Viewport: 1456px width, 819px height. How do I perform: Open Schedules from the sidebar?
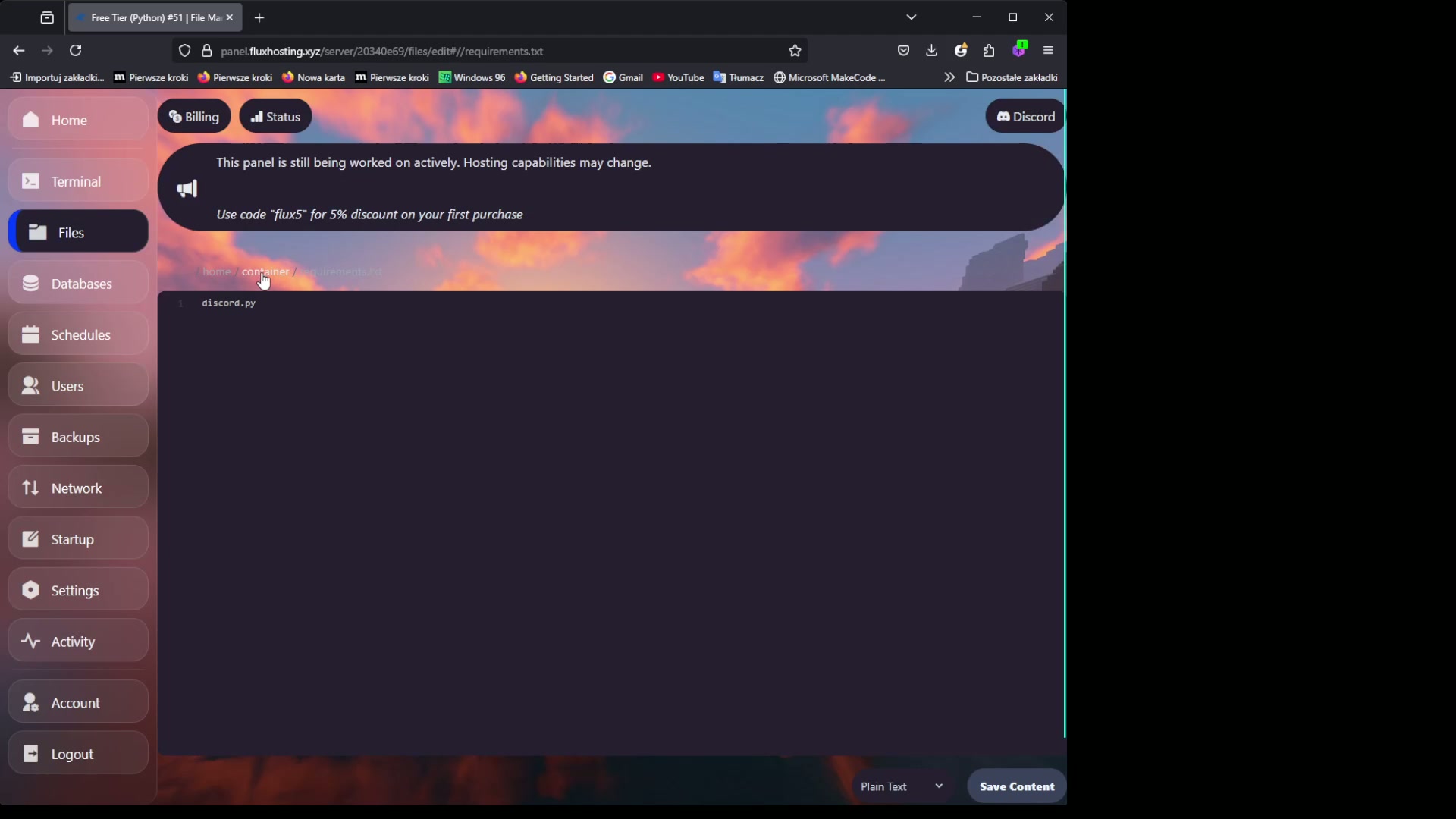click(78, 334)
